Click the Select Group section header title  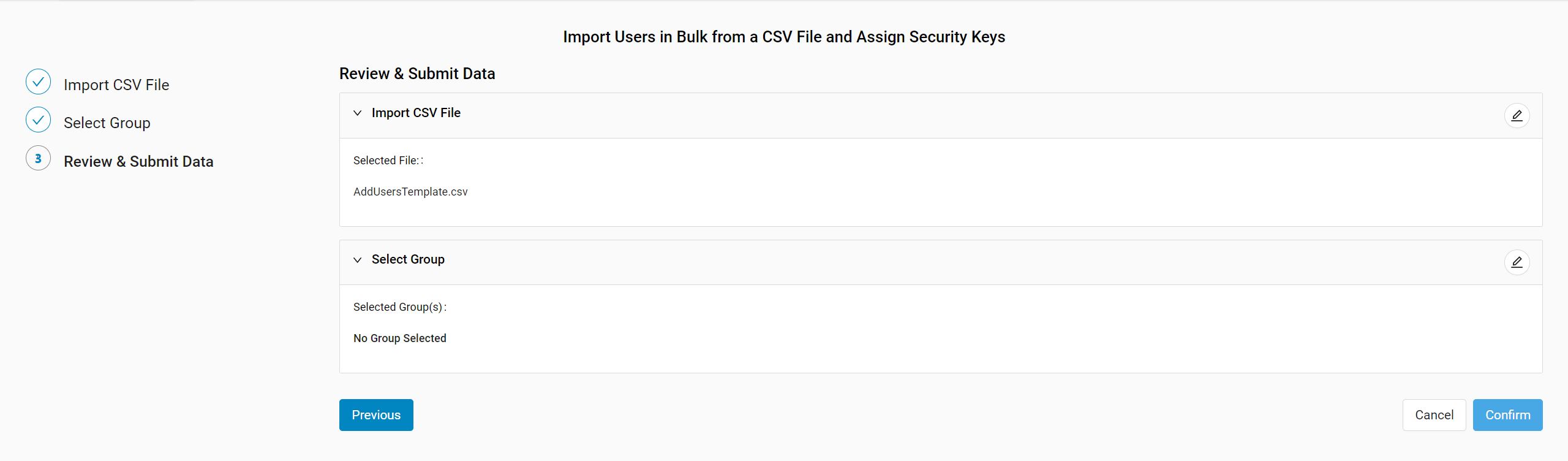pyautogui.click(x=408, y=259)
